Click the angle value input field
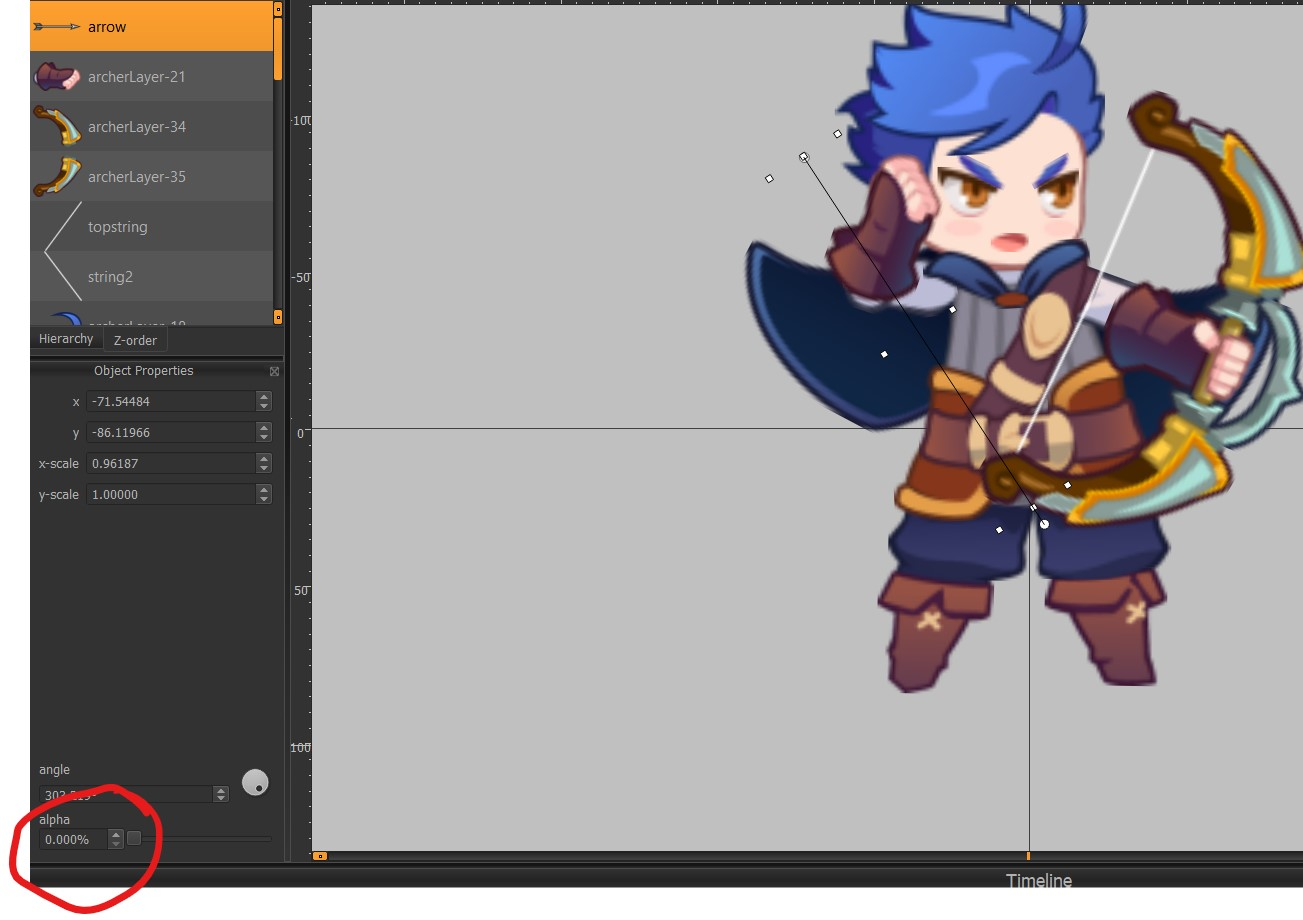This screenshot has width=1303, height=920. click(126, 794)
